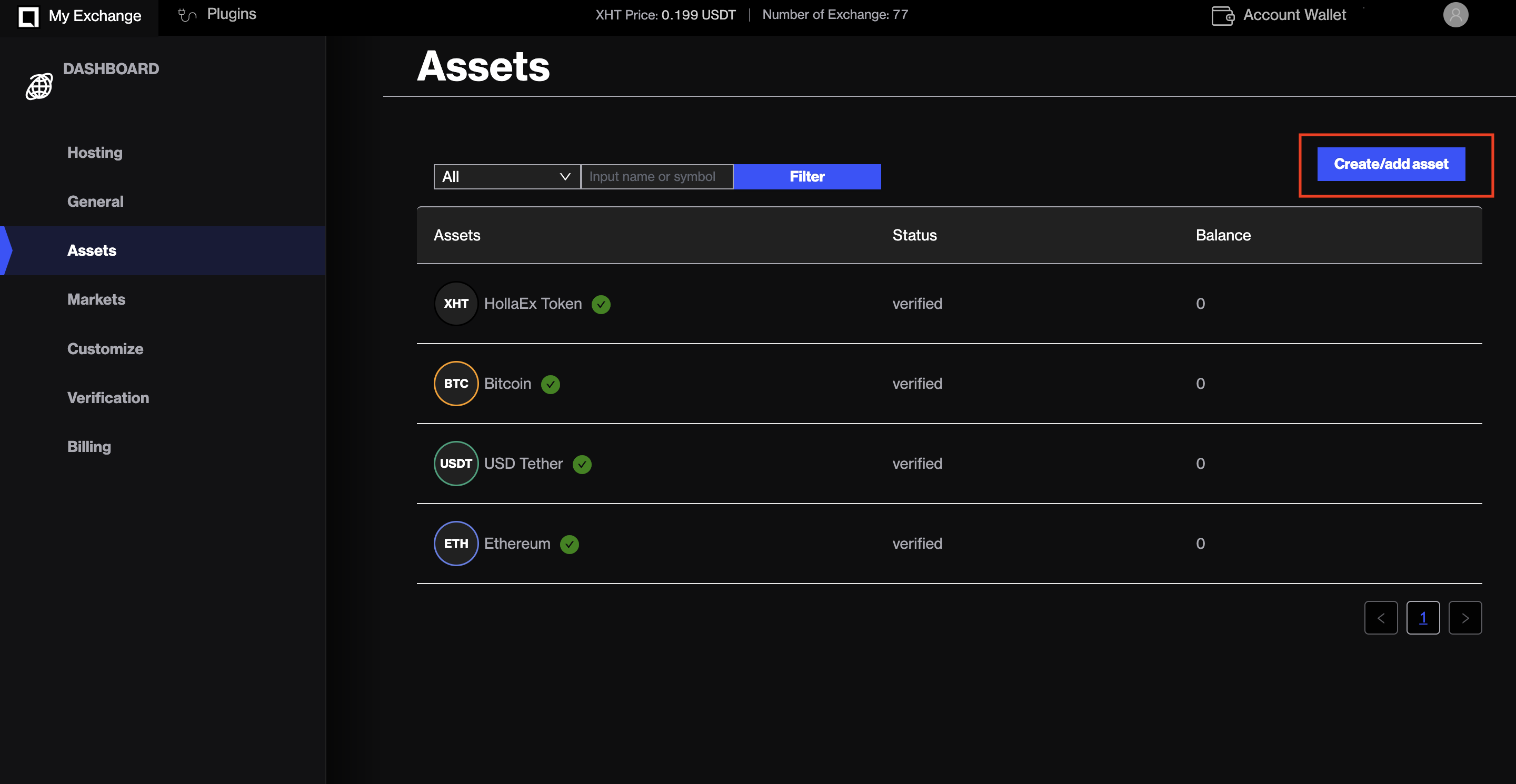The width and height of the screenshot is (1516, 784).
Task: Click the Plugins plug icon
Action: click(187, 15)
